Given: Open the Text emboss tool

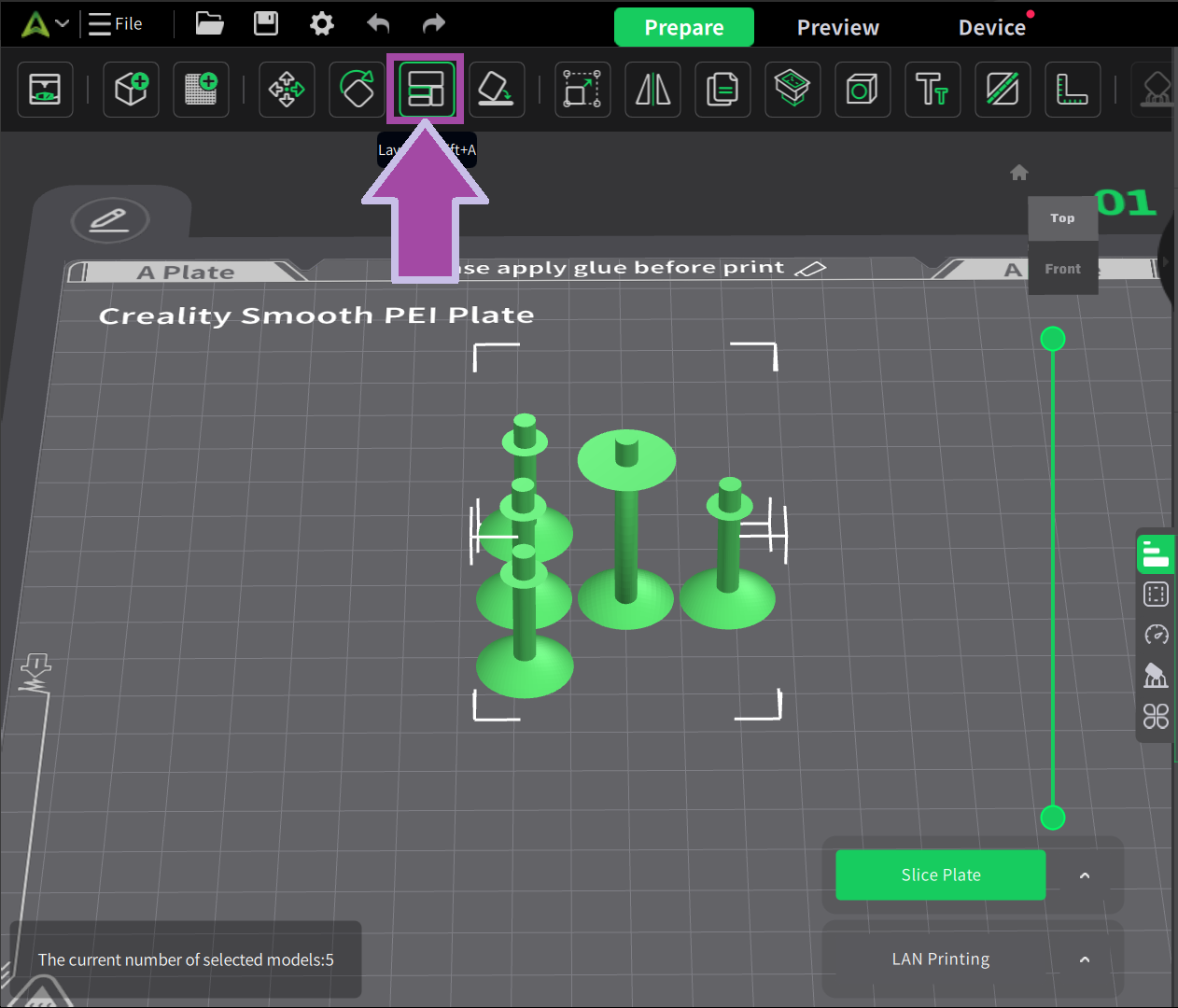Looking at the screenshot, I should pos(932,90).
